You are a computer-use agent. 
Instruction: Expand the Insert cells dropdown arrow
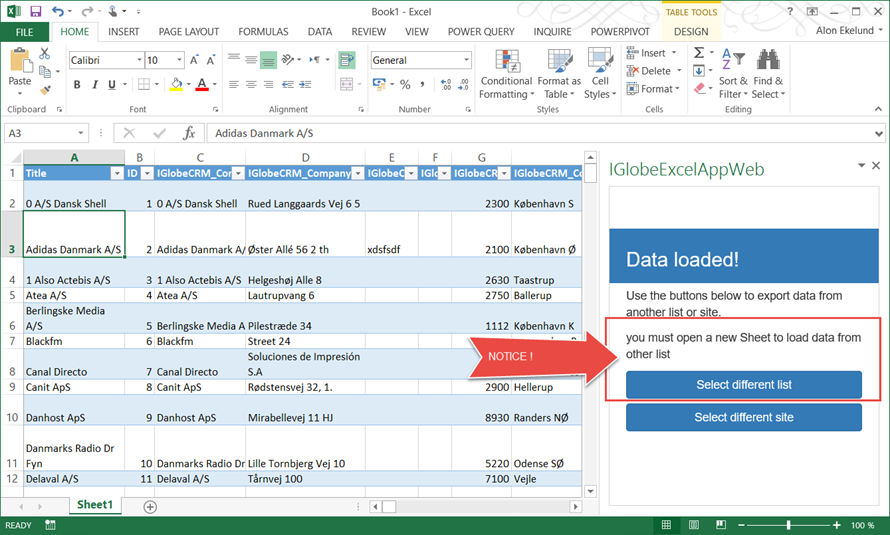(674, 53)
